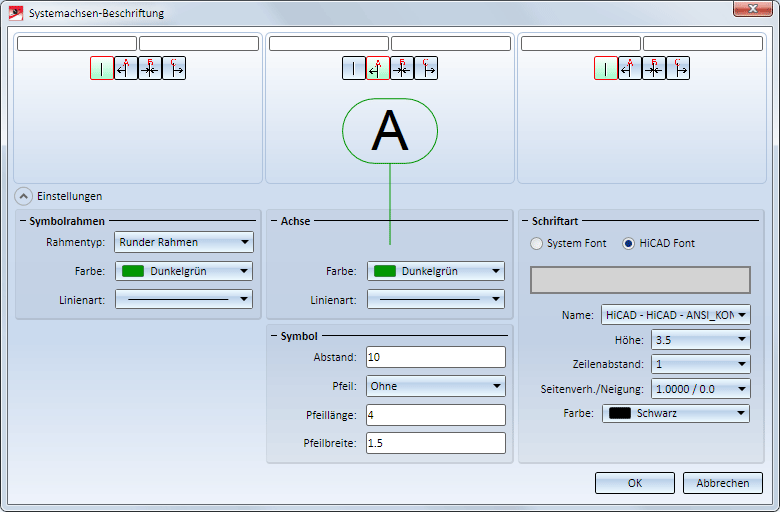Screen dimensions: 780x512
Task: Confirm dialog with OK button
Action: 635,483
